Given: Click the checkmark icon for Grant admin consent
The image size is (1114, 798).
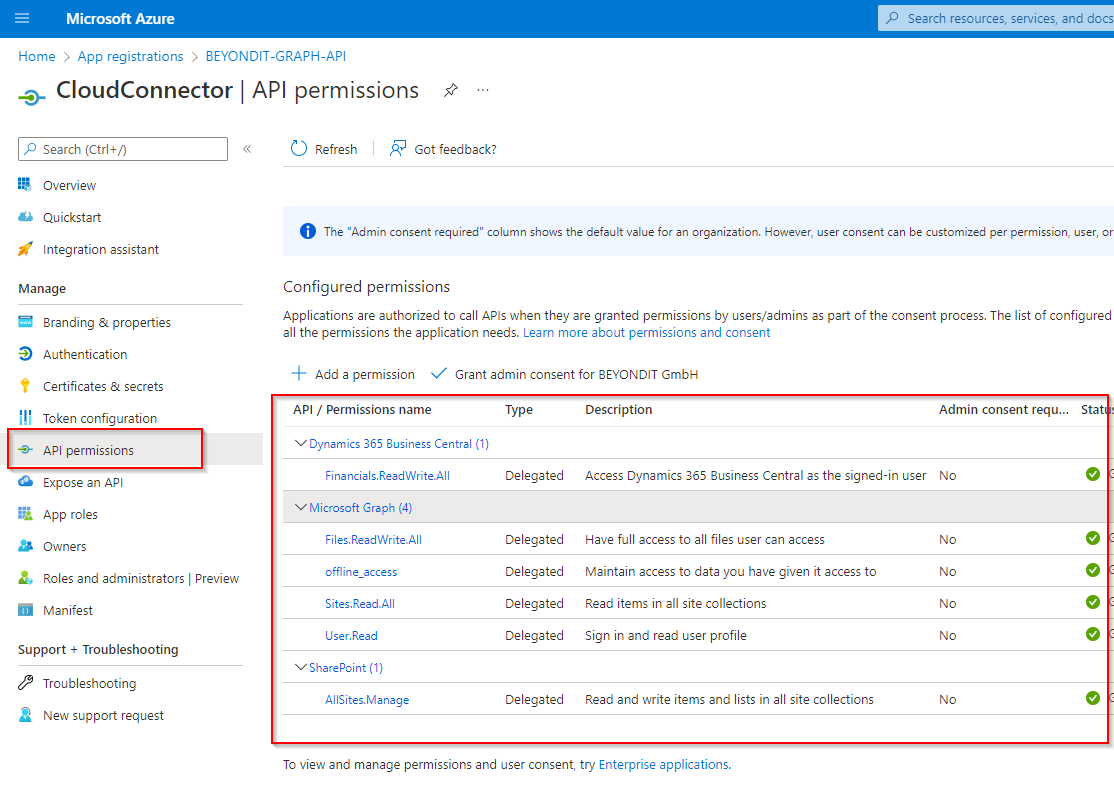Looking at the screenshot, I should pyautogui.click(x=439, y=373).
